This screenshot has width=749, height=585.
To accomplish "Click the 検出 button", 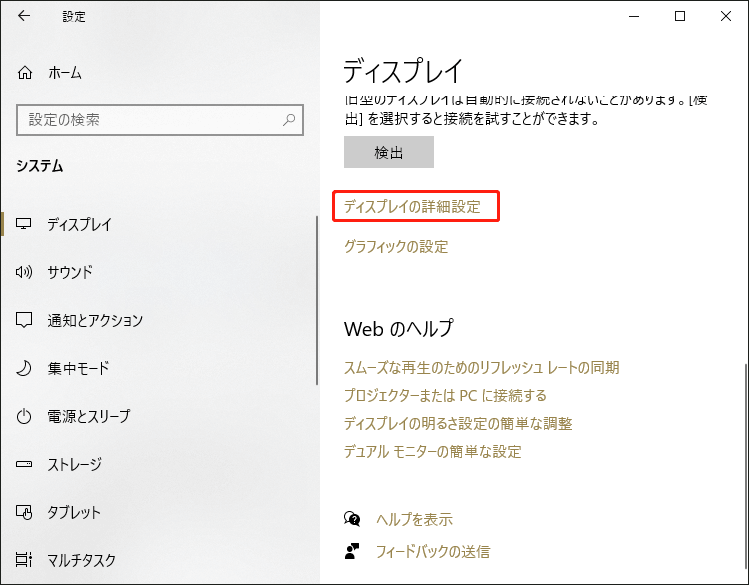I will pos(389,152).
